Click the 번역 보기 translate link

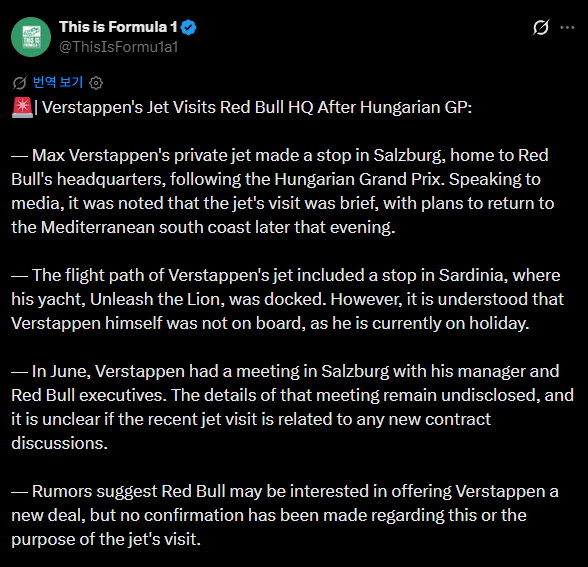pos(58,82)
